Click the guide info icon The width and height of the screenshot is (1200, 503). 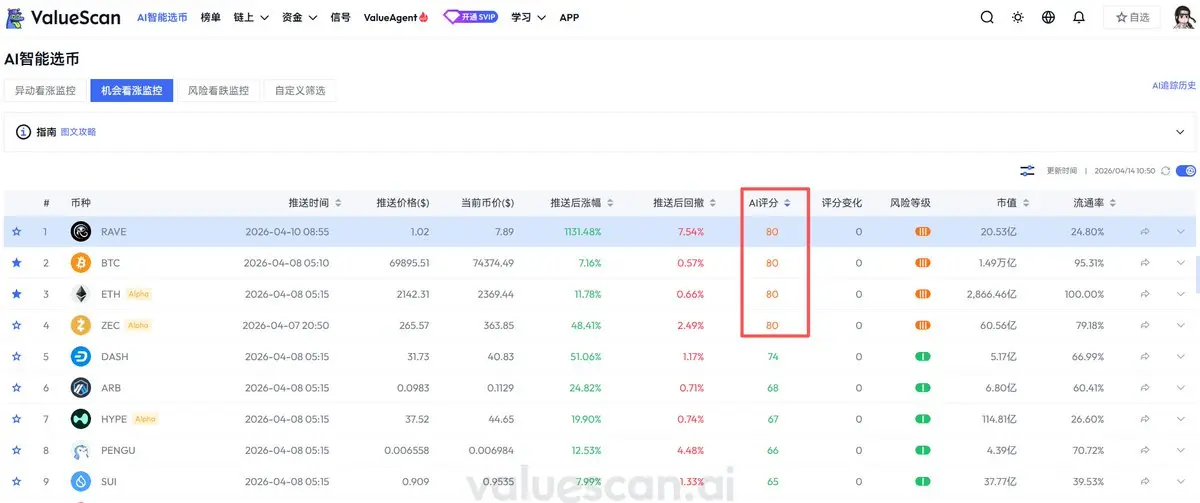tap(23, 131)
